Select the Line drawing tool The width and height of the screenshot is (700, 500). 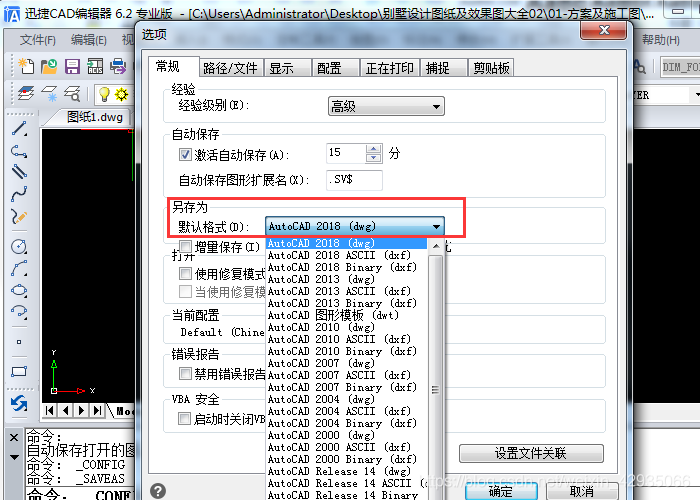(x=19, y=129)
